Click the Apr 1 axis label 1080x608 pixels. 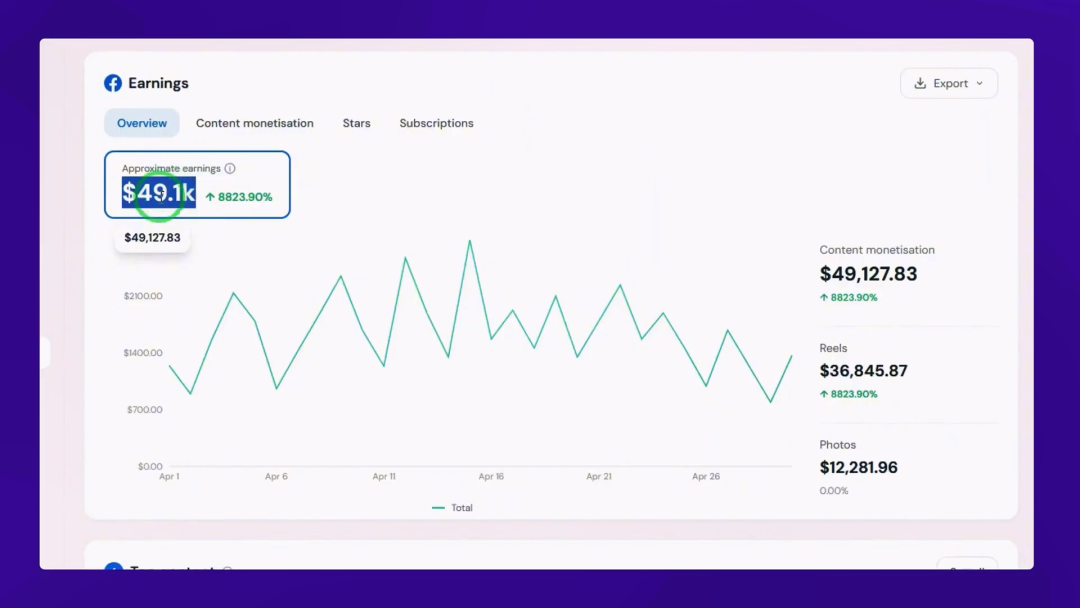[169, 476]
